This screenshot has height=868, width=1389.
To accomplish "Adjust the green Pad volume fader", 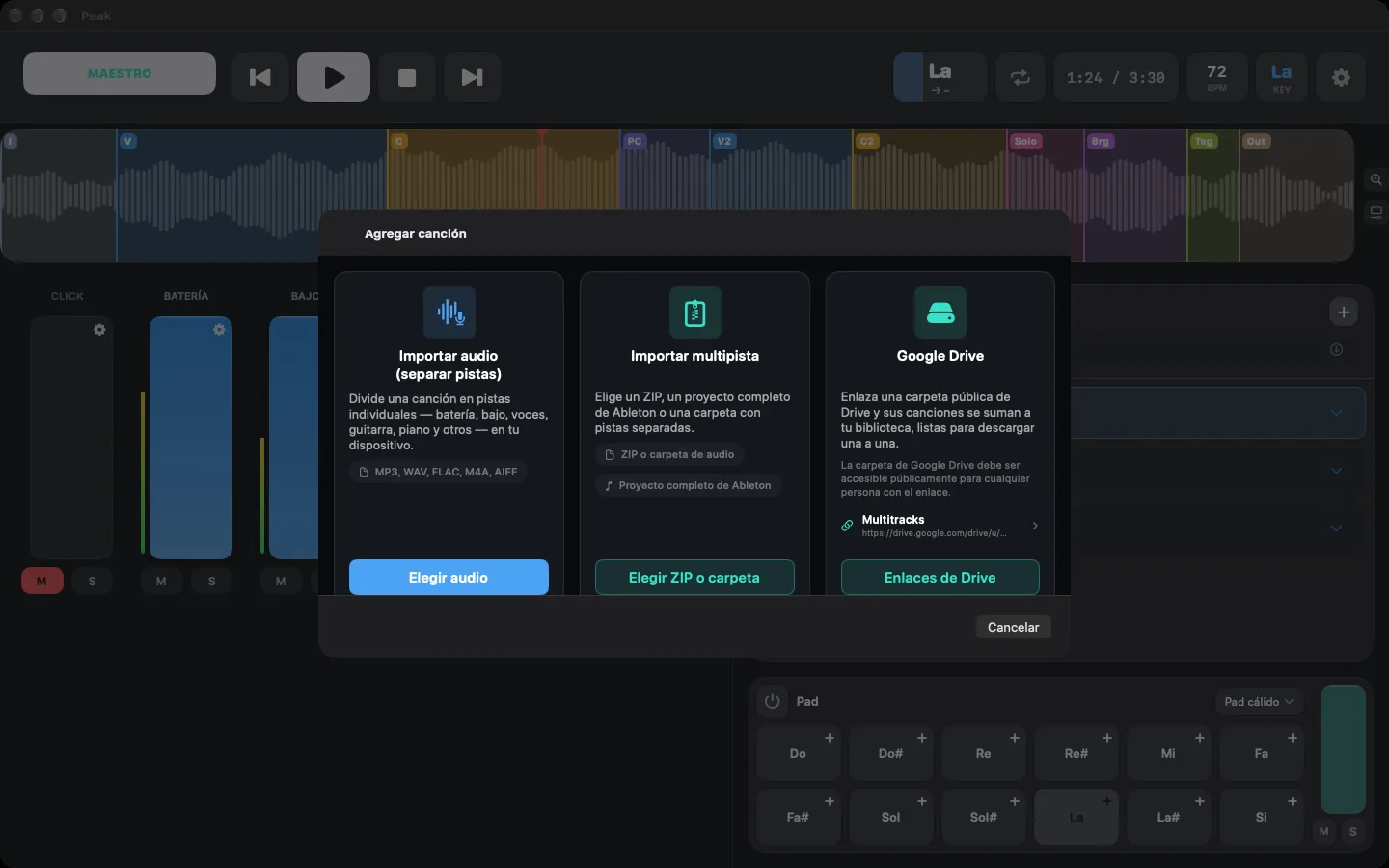I will (1343, 749).
